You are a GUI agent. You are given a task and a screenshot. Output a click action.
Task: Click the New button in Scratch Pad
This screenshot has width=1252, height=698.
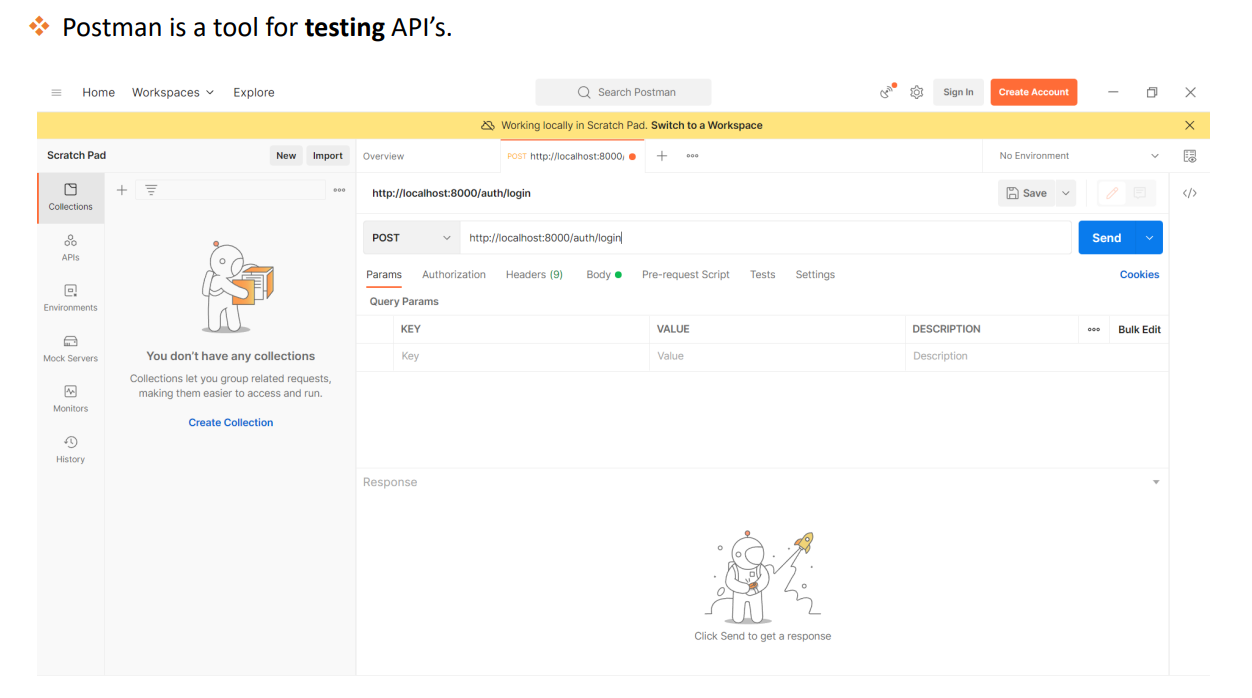point(286,155)
